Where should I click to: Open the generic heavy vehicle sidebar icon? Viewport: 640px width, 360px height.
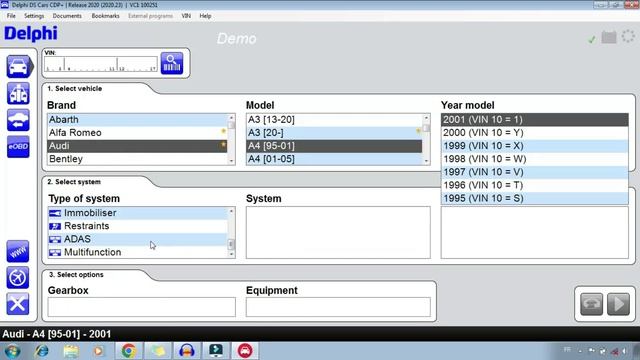pyautogui.click(x=18, y=93)
